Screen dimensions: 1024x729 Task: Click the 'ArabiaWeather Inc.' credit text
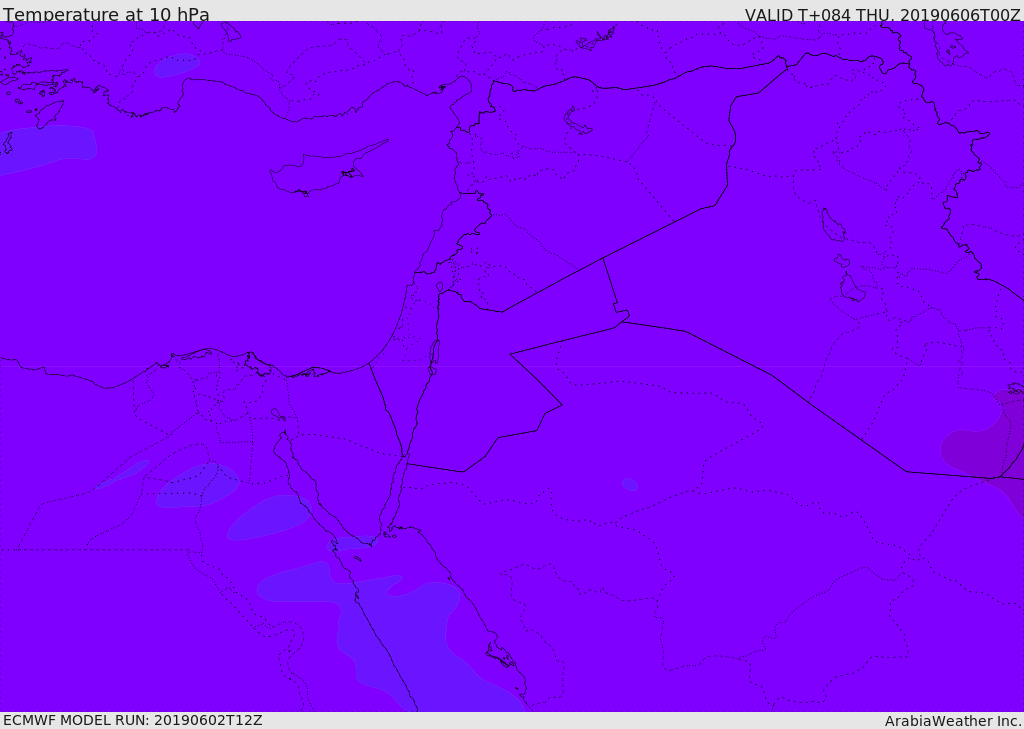952,721
